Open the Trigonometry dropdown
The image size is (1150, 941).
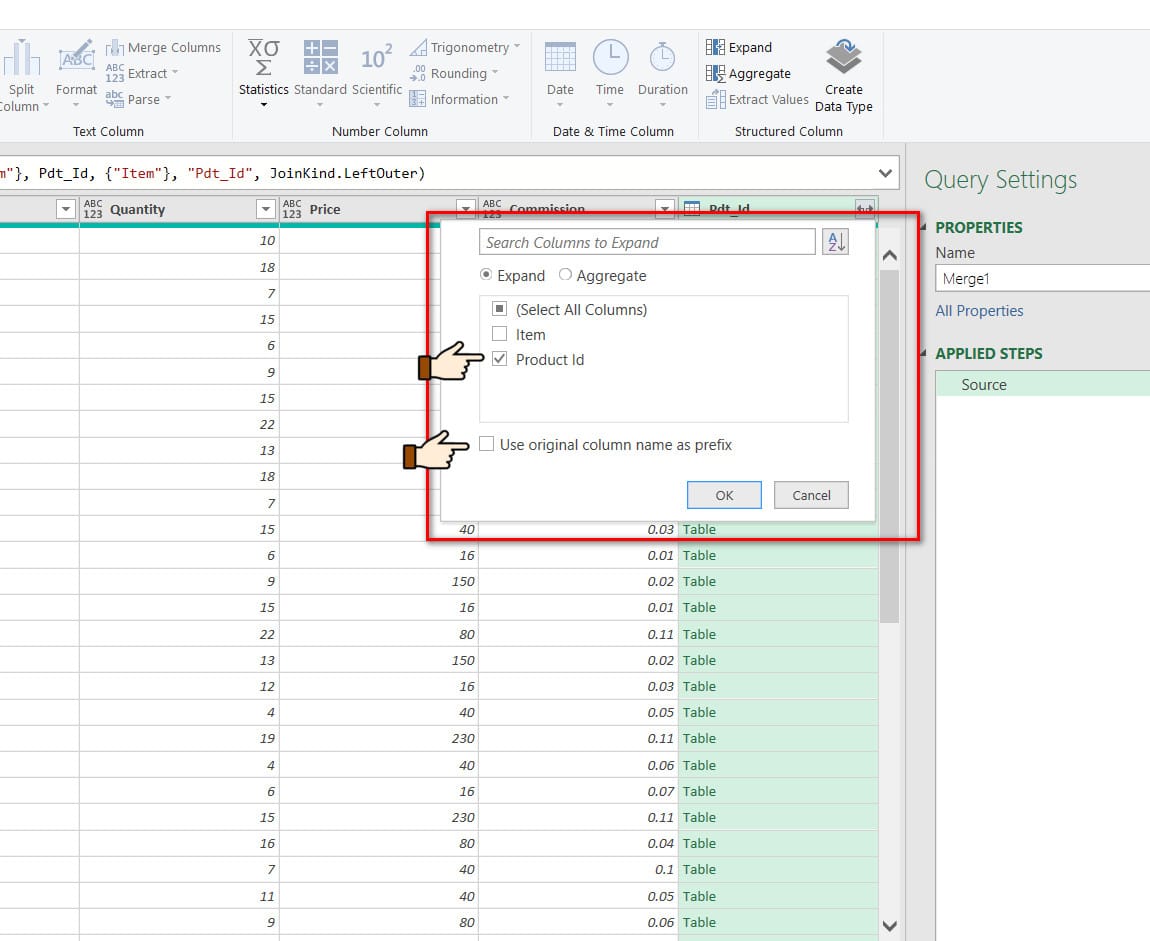tap(466, 47)
